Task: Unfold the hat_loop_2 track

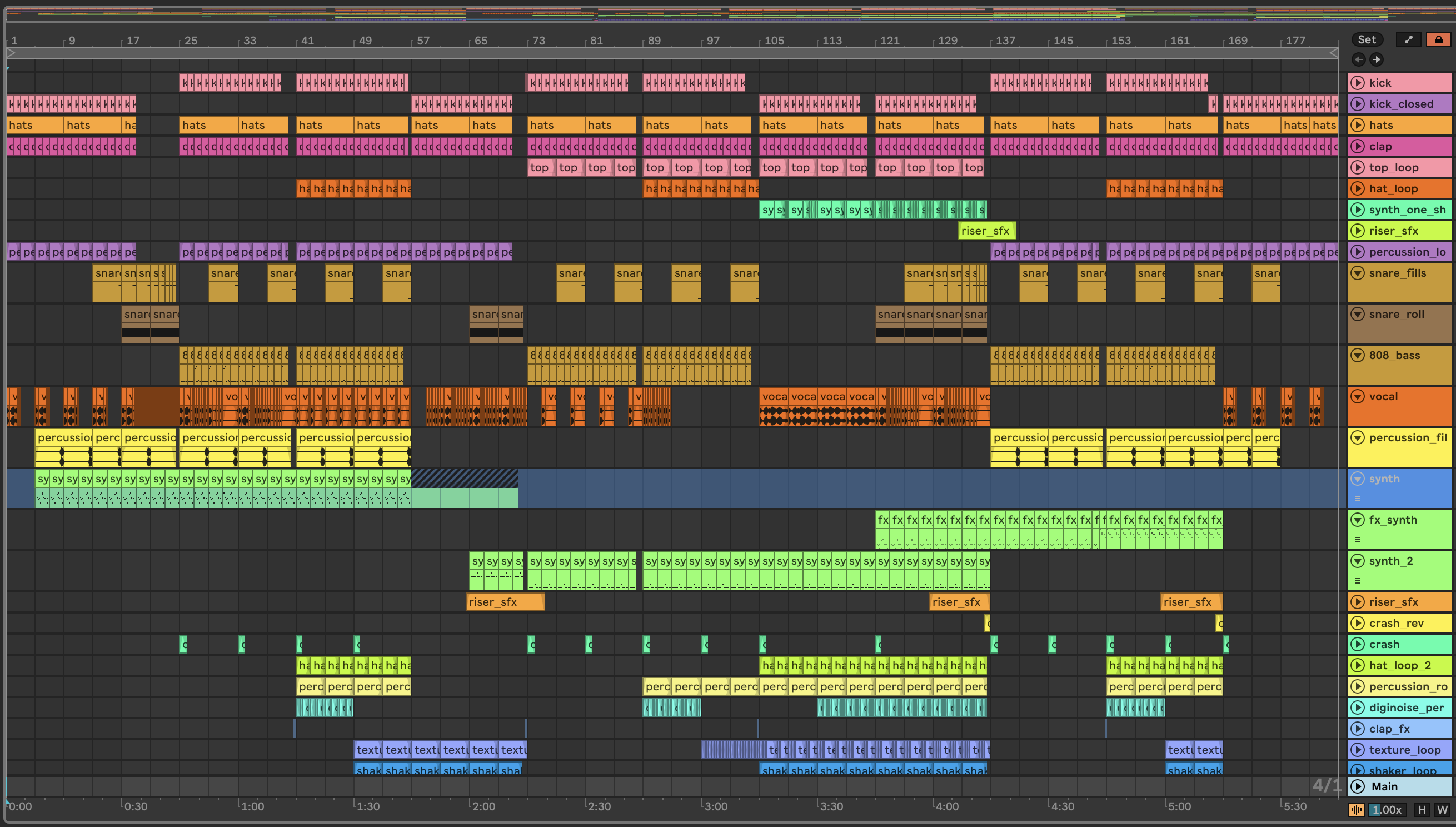Action: click(x=1357, y=665)
